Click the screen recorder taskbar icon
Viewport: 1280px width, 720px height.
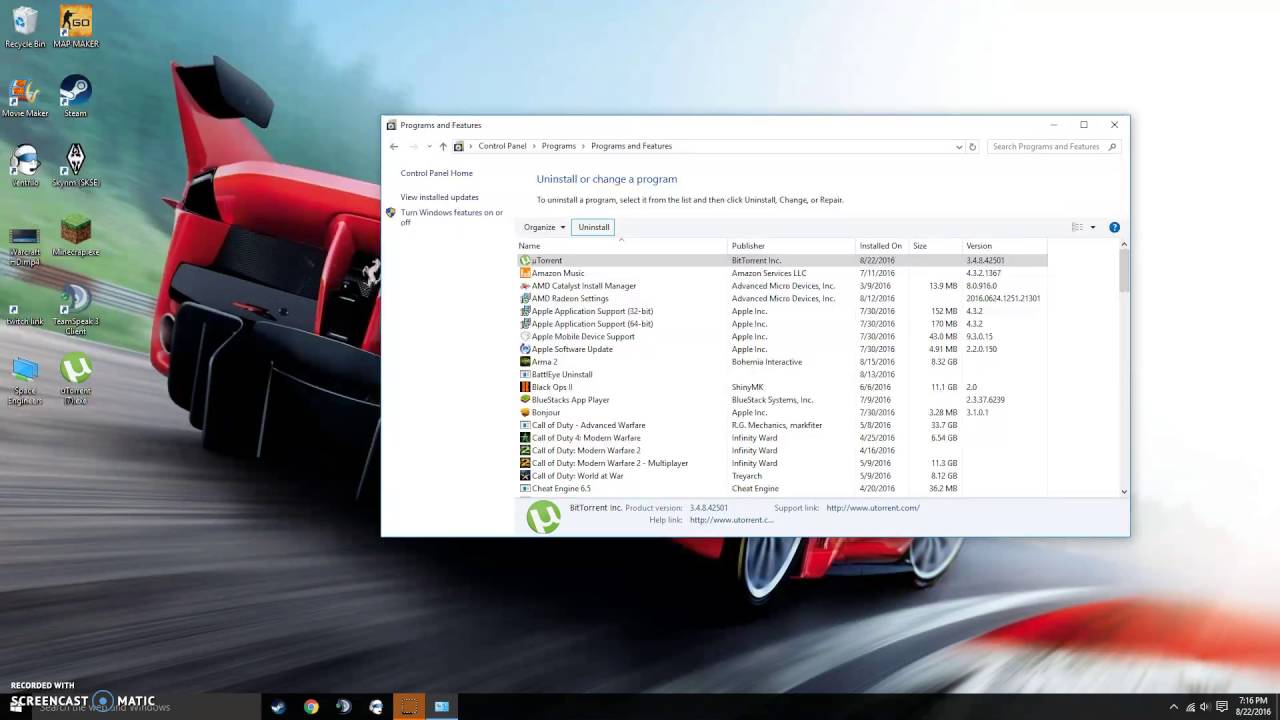point(408,706)
